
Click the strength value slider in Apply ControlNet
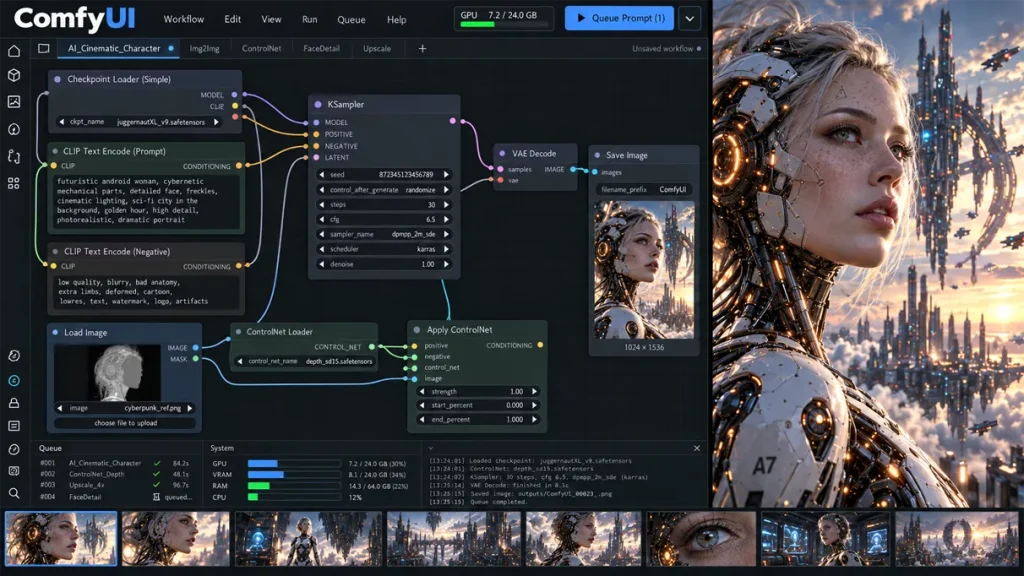(x=478, y=392)
